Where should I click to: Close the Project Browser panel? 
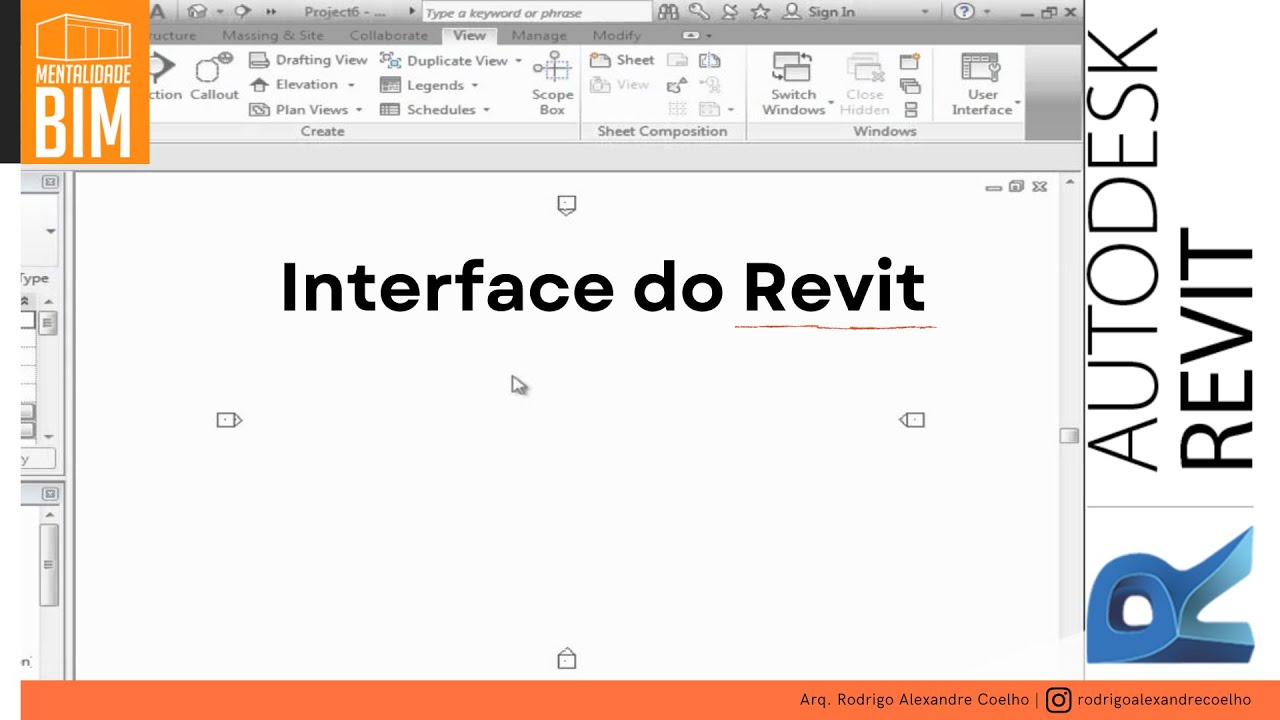49,493
